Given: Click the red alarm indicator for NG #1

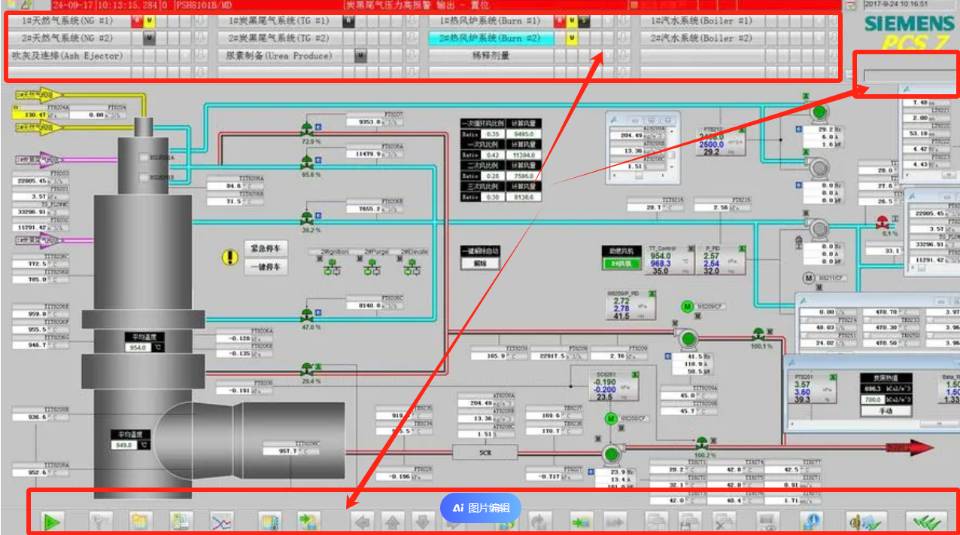Looking at the screenshot, I should tap(137, 21).
